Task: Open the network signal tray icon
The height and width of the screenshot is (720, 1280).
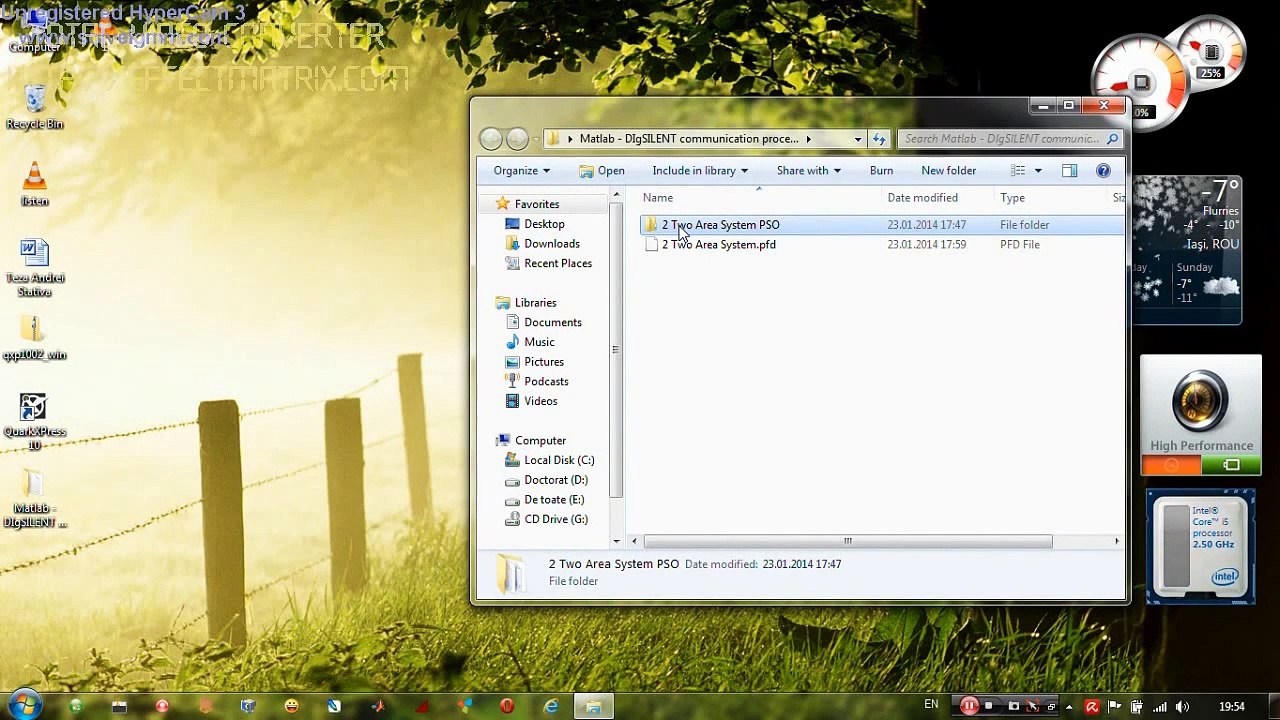Action: (x=1160, y=707)
